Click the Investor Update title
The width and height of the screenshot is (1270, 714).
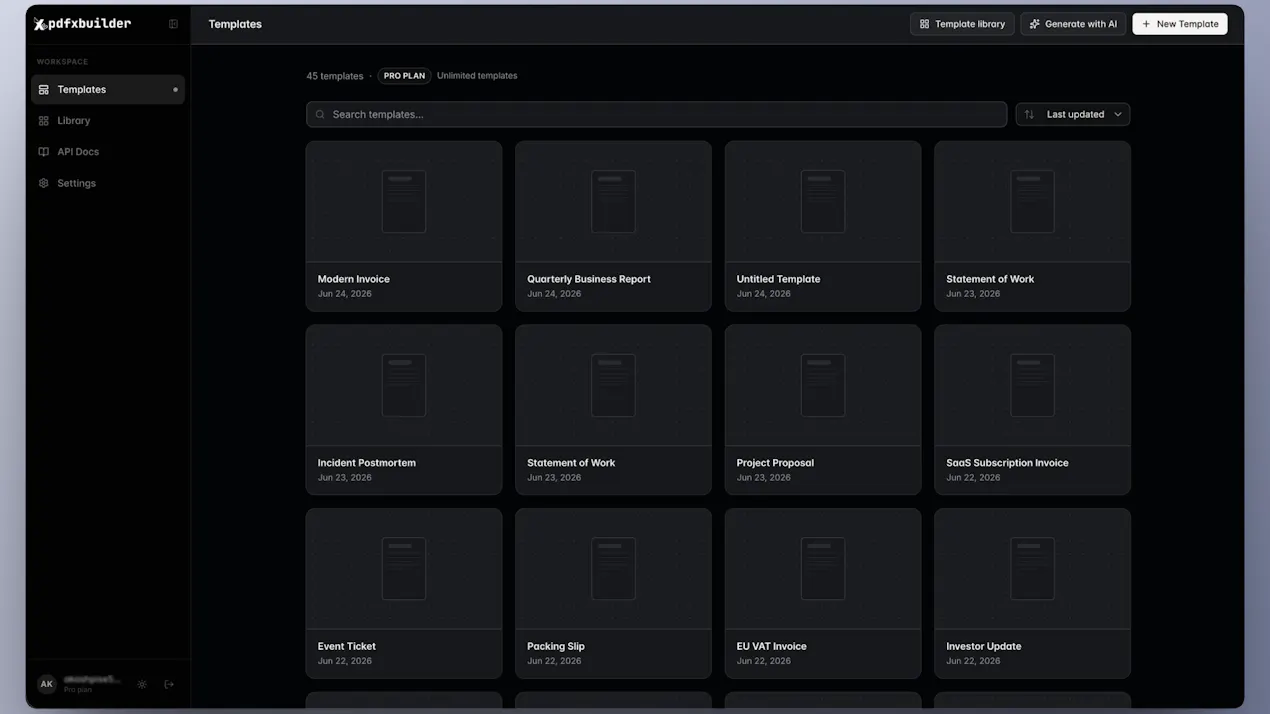point(984,646)
